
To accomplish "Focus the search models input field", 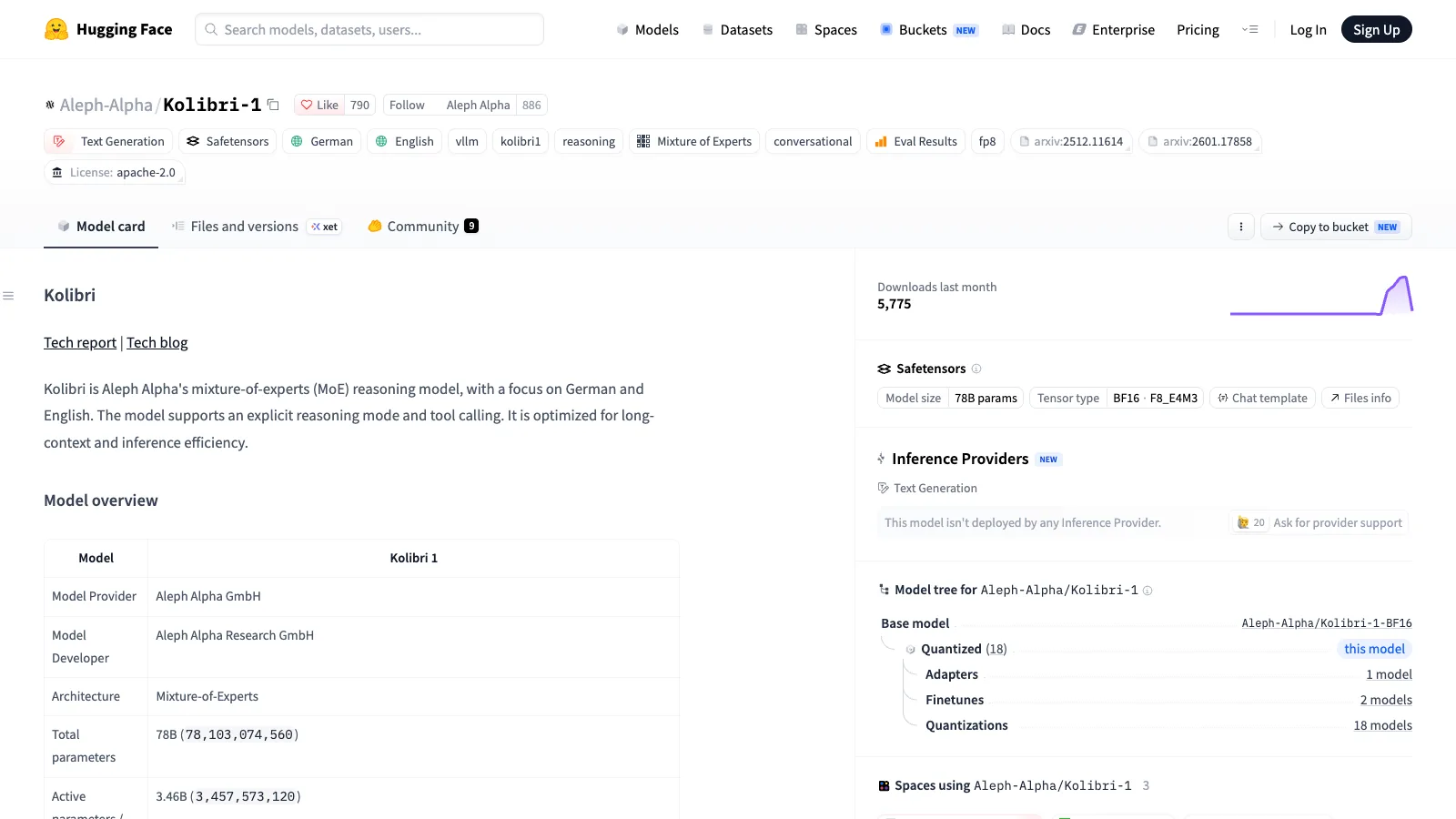I will 369,29.
